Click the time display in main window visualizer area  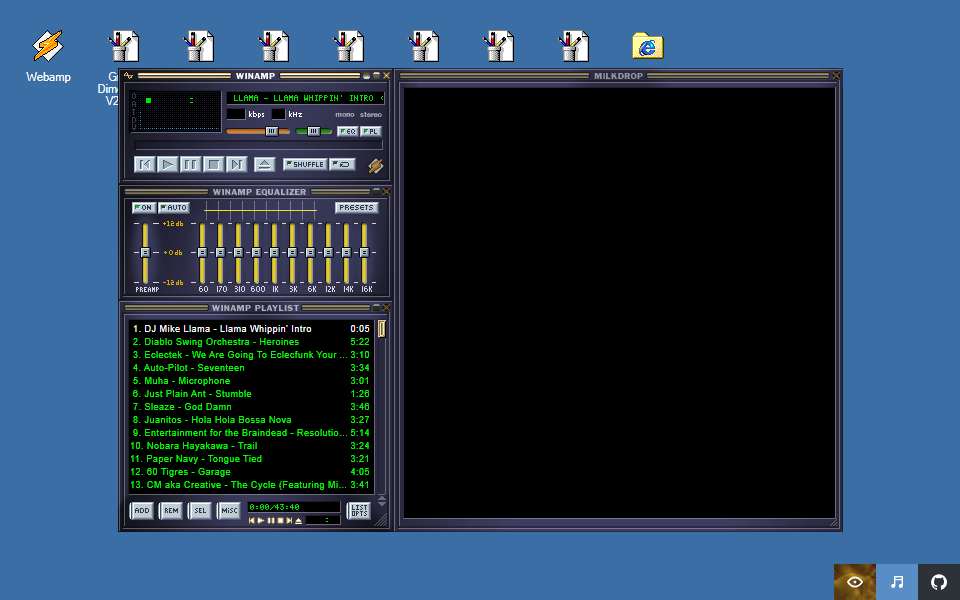tap(176, 100)
